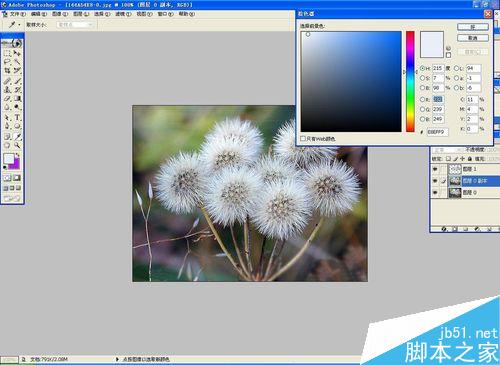This screenshot has height=365, width=500.
Task: Switch to Quick Mask mode
Action: (17, 178)
